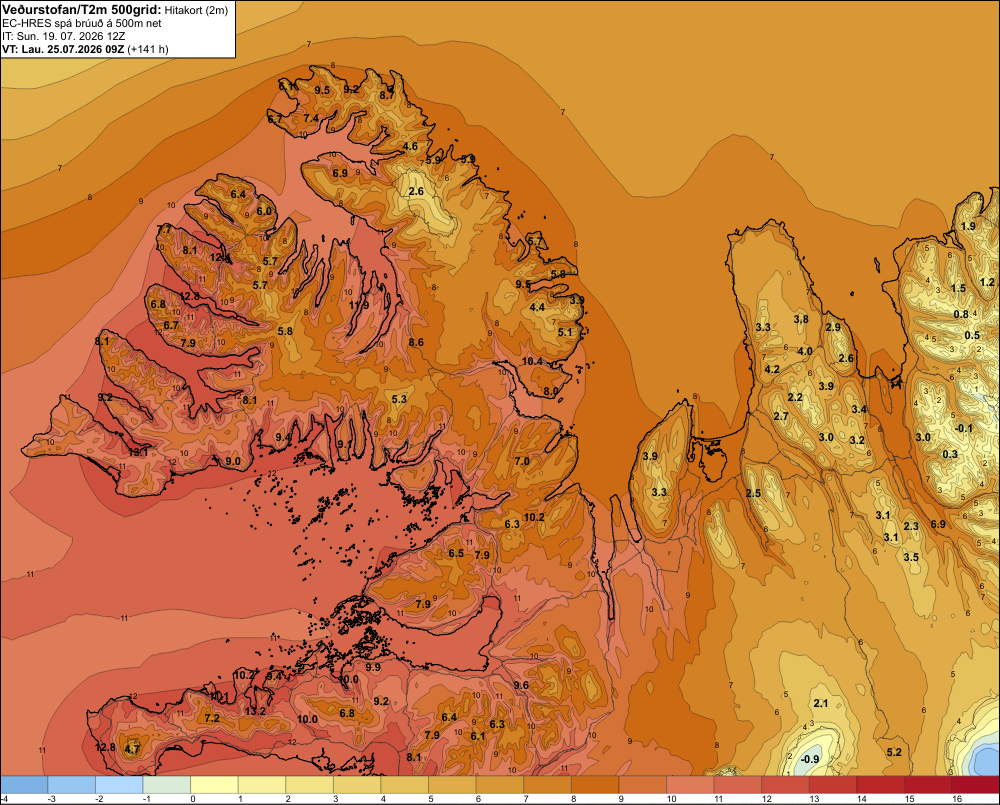The image size is (1000, 805).
Task: Click the 8.6 temperature value
Action: pos(416,343)
